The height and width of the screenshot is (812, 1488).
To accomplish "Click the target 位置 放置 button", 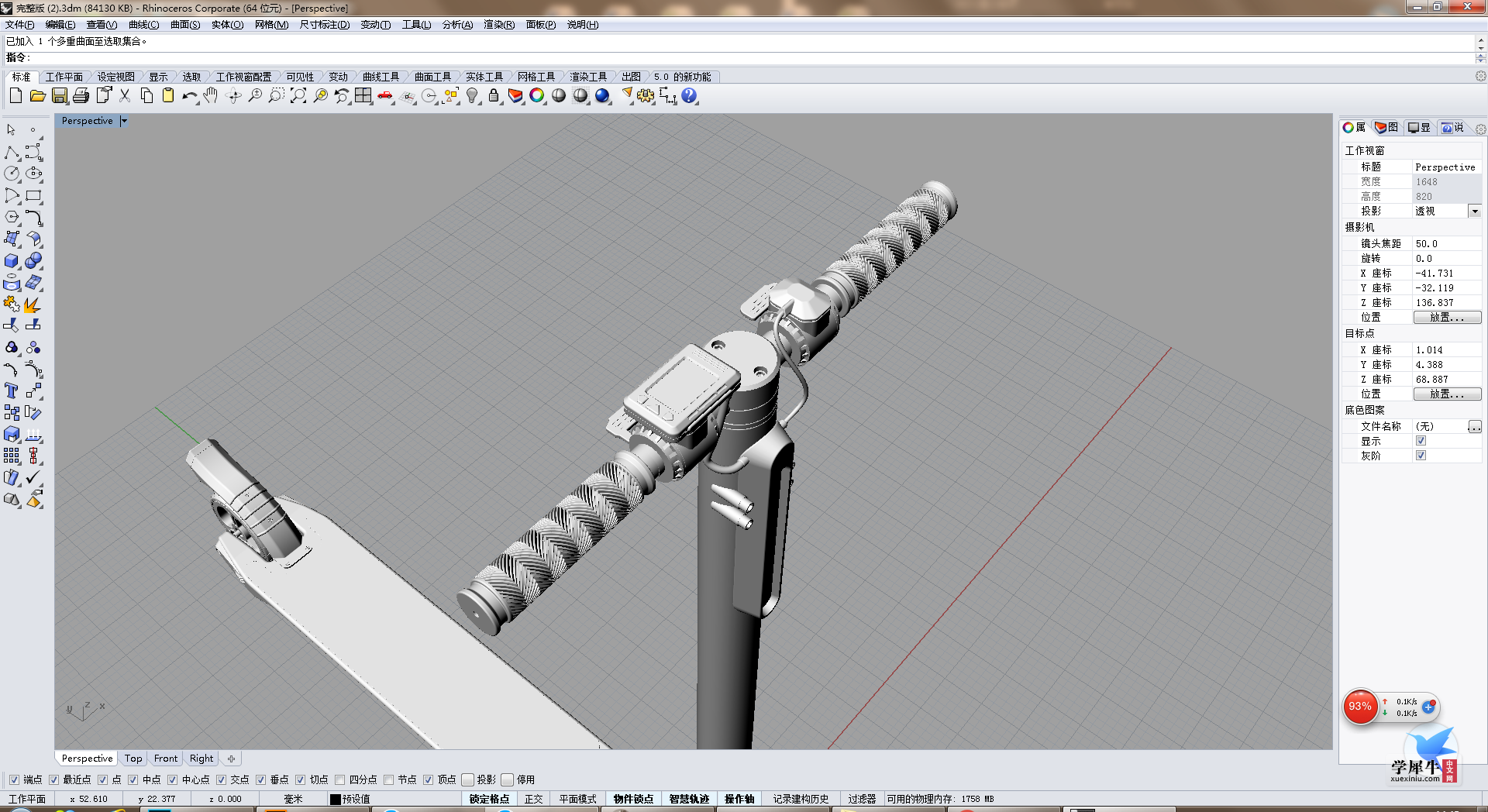I will click(1447, 394).
